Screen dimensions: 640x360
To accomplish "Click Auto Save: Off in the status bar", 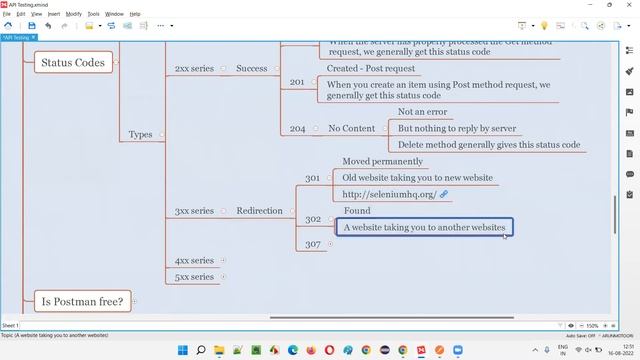I will pos(580,336).
